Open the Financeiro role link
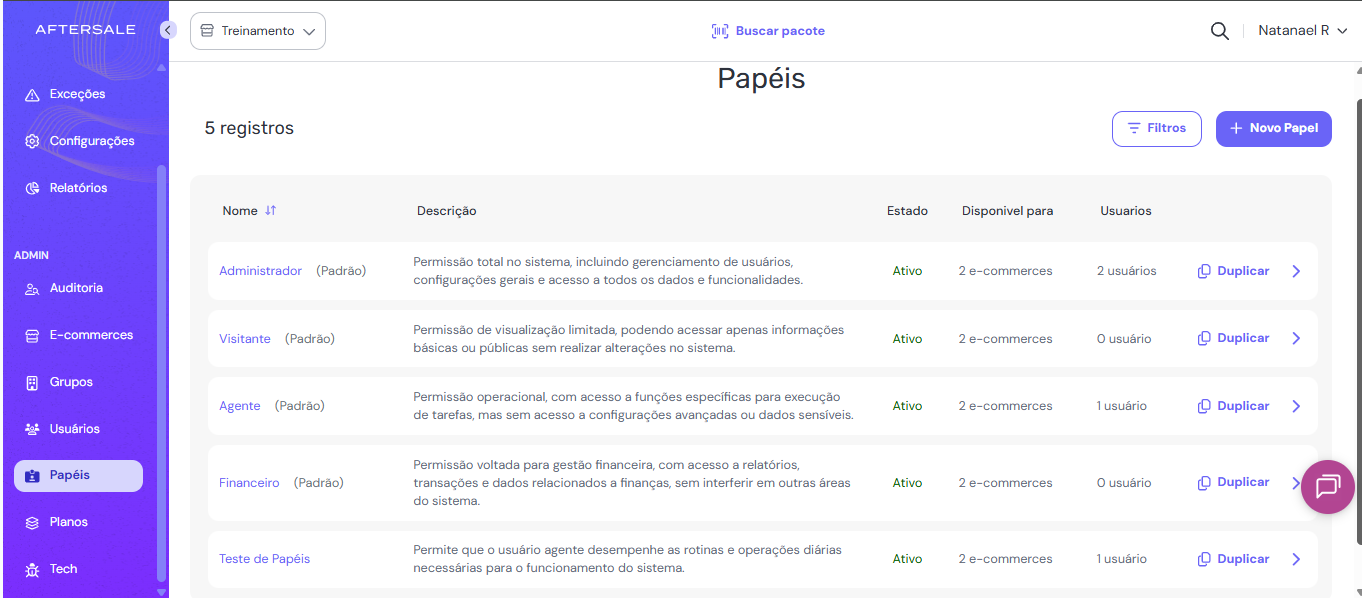 [249, 483]
